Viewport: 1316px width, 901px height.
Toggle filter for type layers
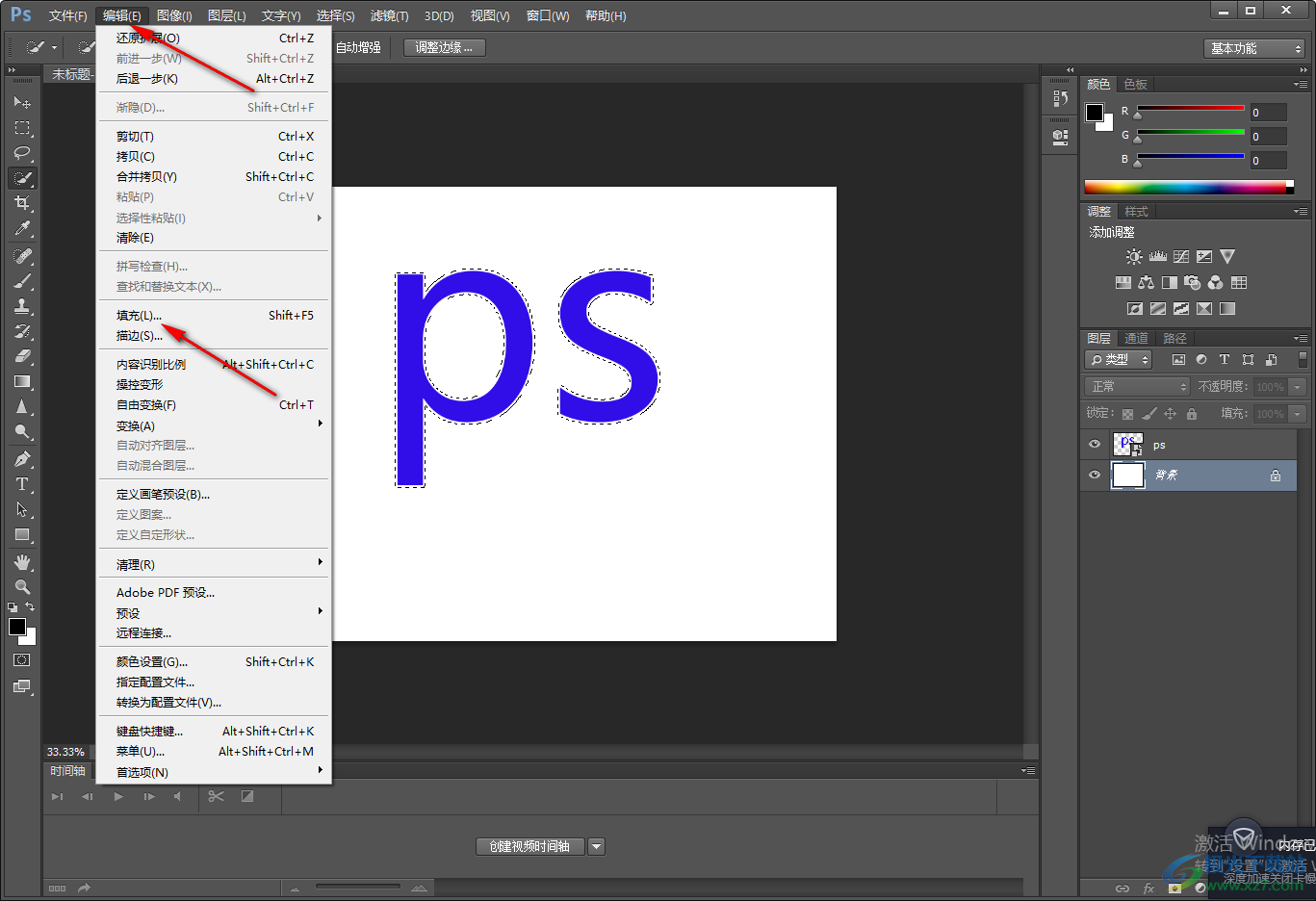coord(1225,359)
